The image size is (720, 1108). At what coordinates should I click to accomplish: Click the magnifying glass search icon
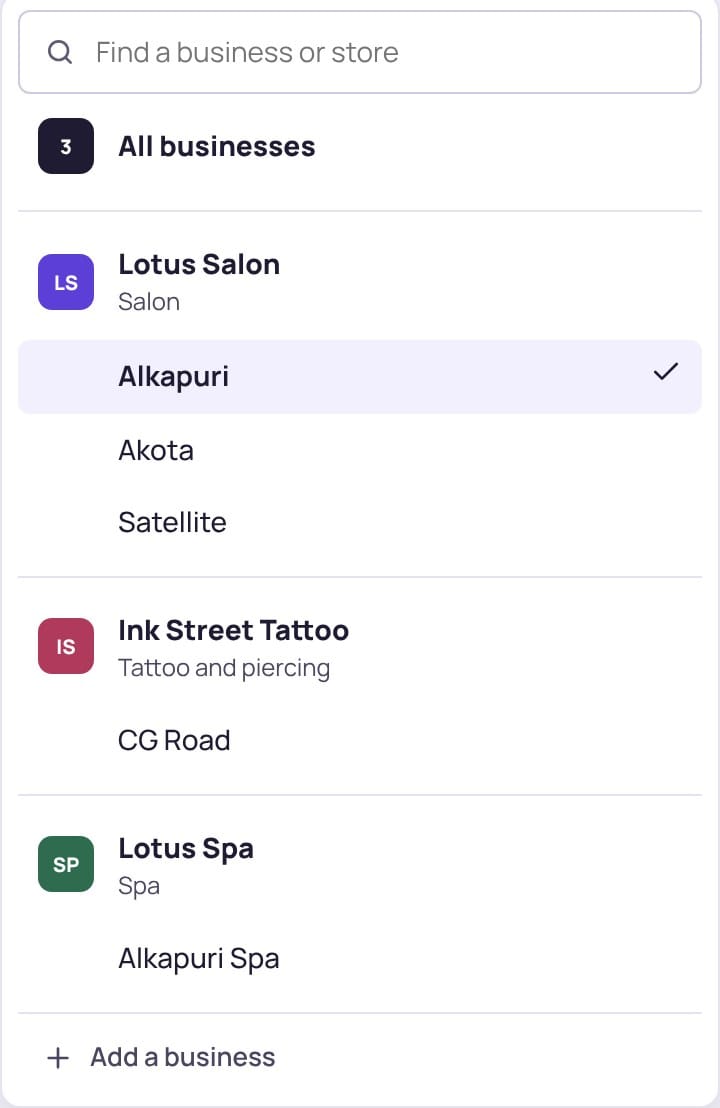coord(60,52)
